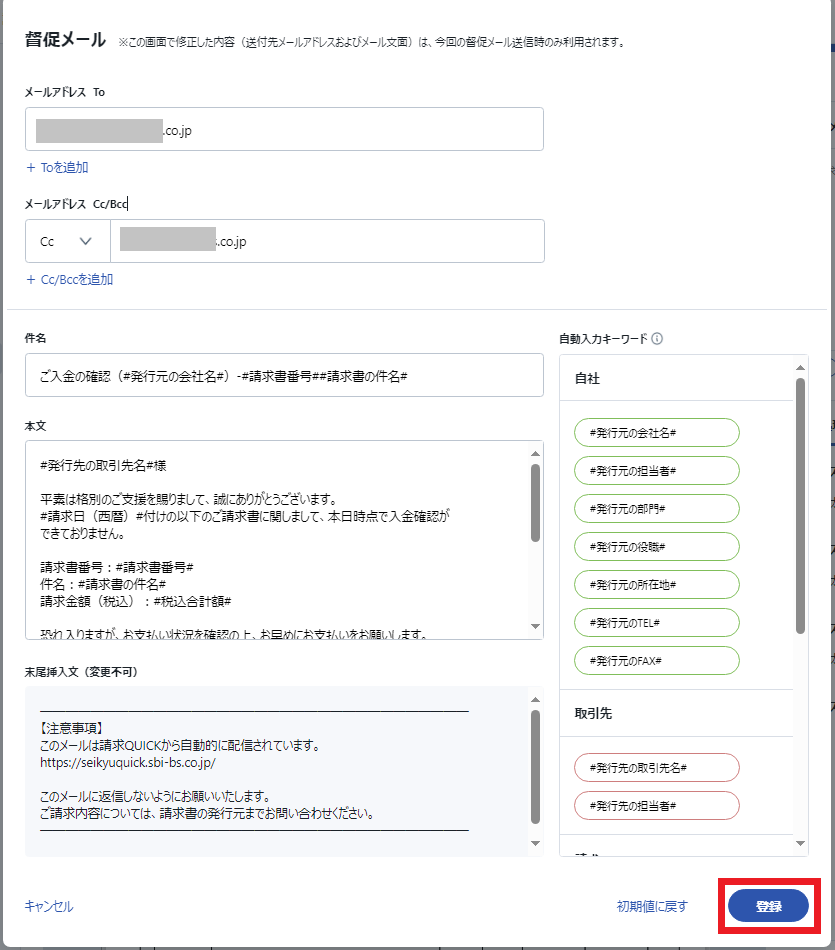Insert keyword #発行元のTEL#
835x950 pixels.
(657, 623)
